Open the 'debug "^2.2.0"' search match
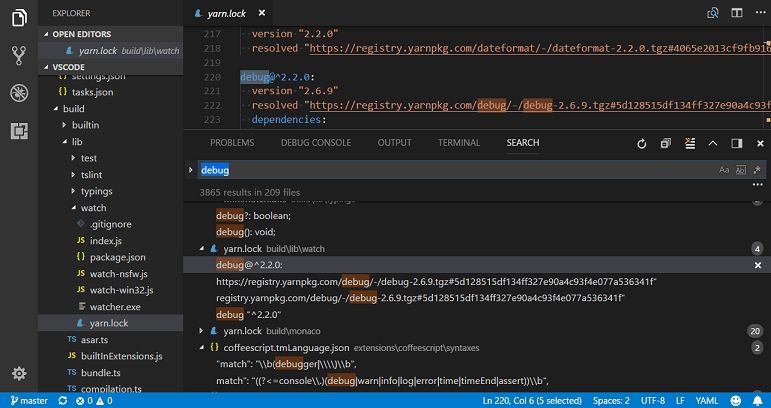The image size is (771, 408). (x=248, y=315)
